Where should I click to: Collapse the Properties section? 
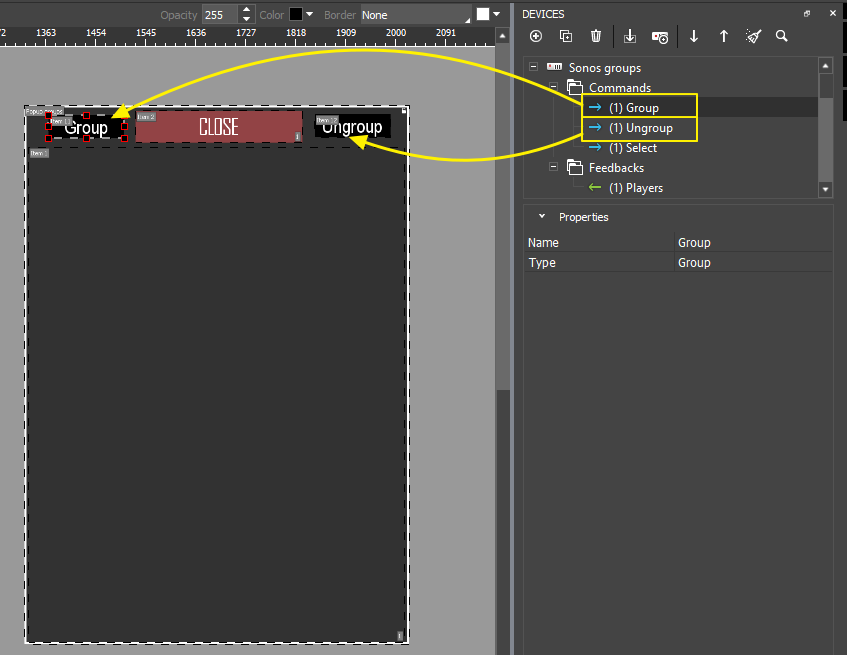pyautogui.click(x=542, y=217)
